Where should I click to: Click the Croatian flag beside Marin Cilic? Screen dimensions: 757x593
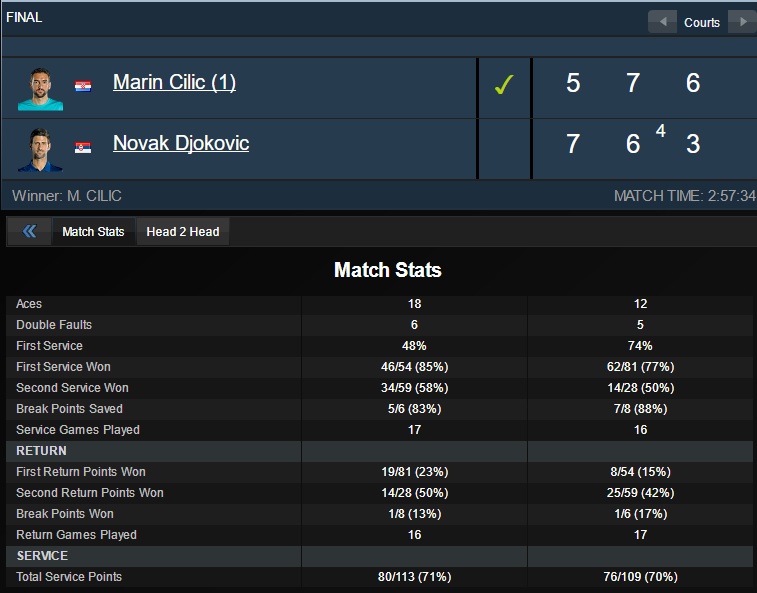pos(83,86)
